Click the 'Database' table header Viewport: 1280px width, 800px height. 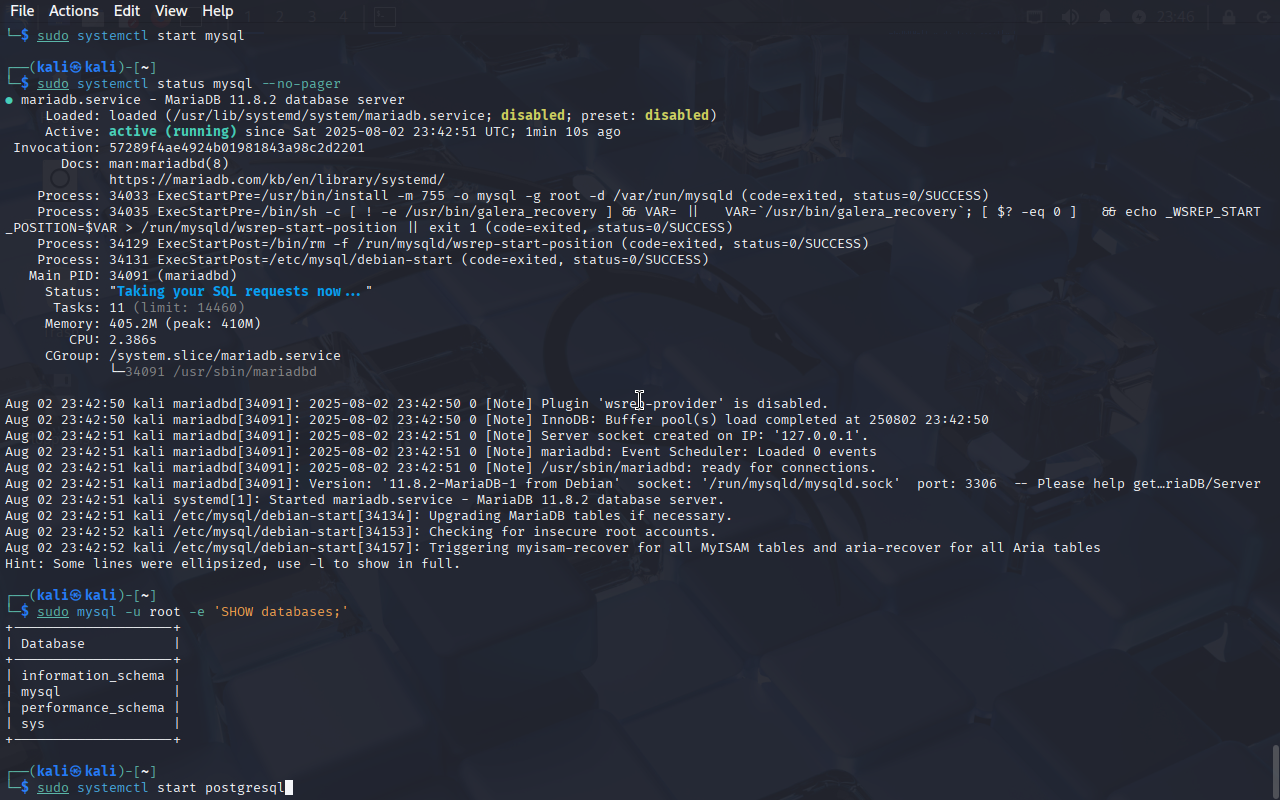pyautogui.click(x=53, y=644)
